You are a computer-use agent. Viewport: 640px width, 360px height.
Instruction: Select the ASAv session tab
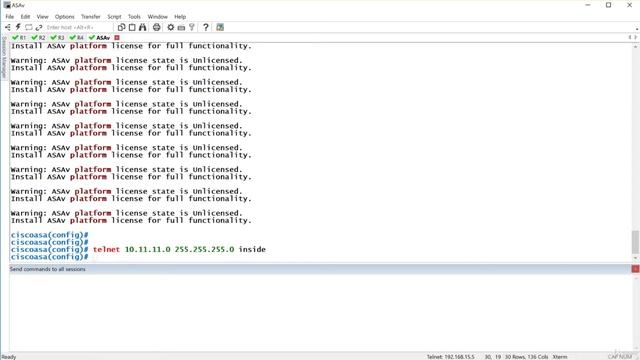click(x=100, y=38)
